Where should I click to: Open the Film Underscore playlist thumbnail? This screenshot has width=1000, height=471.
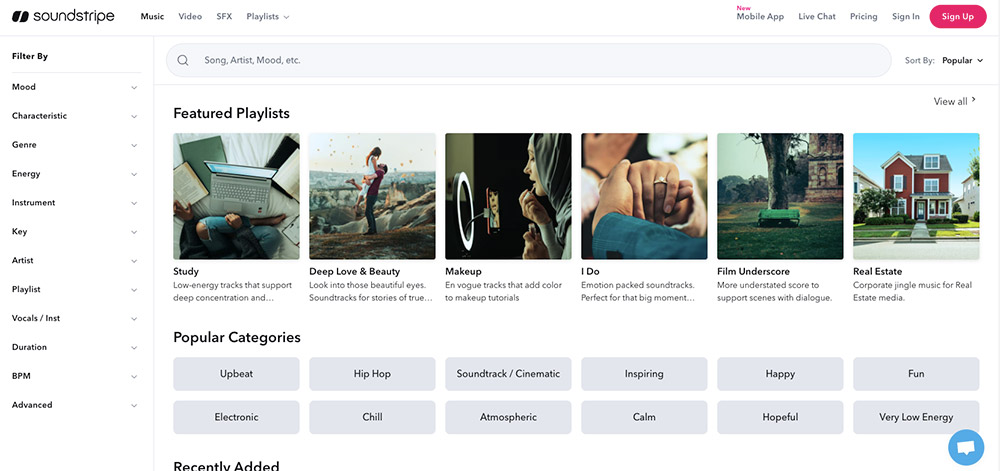[781, 196]
